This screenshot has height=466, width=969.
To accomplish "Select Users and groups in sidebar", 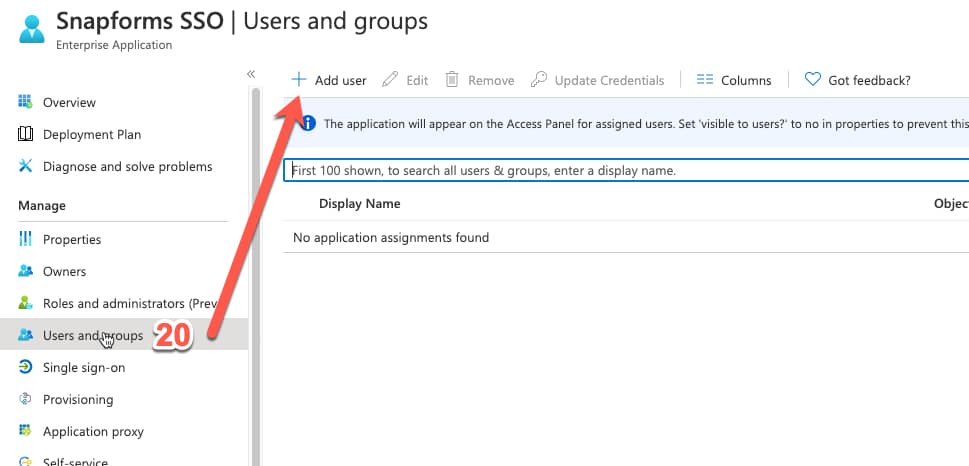I will click(x=92, y=335).
